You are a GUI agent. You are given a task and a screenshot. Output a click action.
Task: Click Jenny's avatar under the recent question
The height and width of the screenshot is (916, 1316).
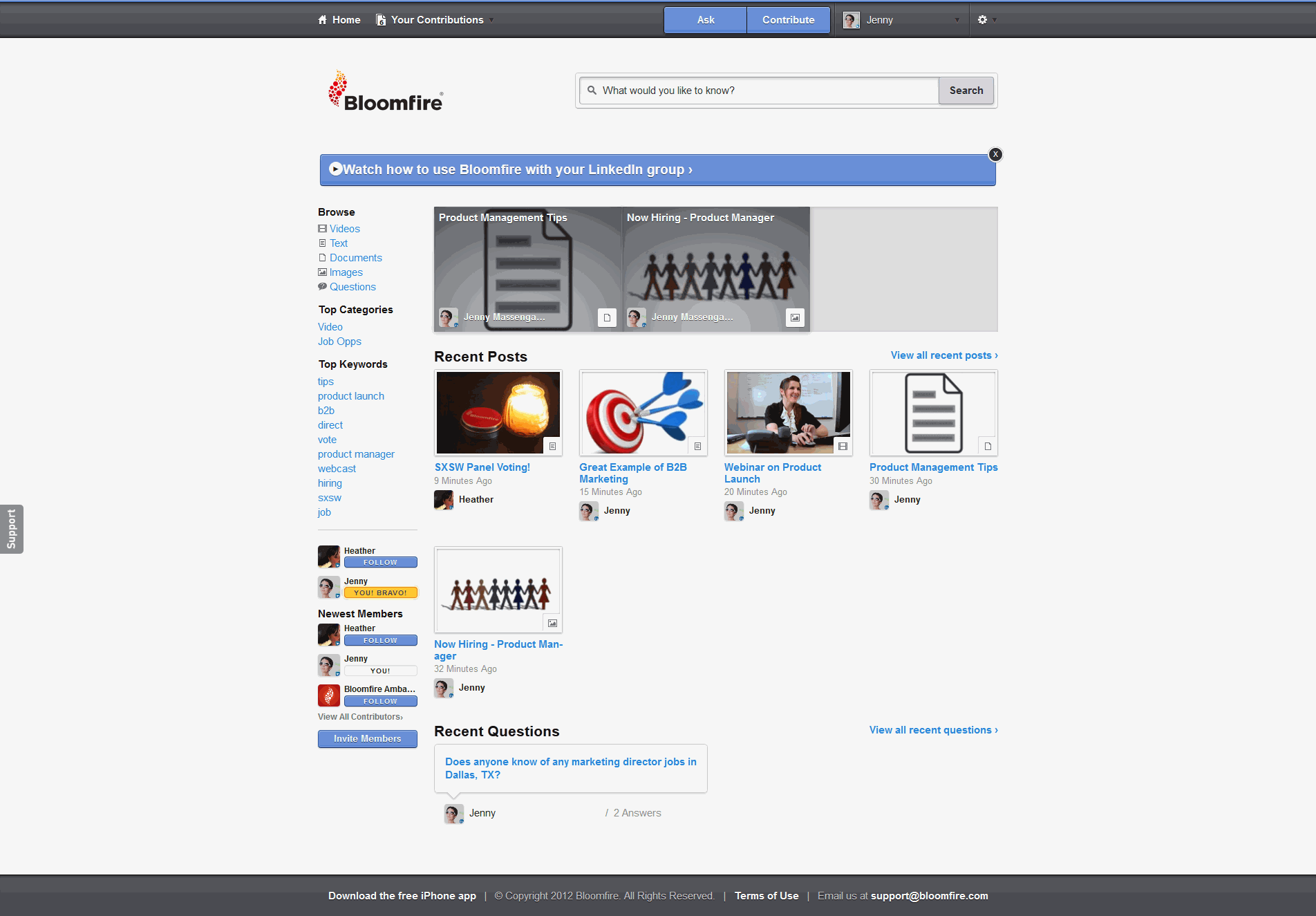click(x=454, y=814)
